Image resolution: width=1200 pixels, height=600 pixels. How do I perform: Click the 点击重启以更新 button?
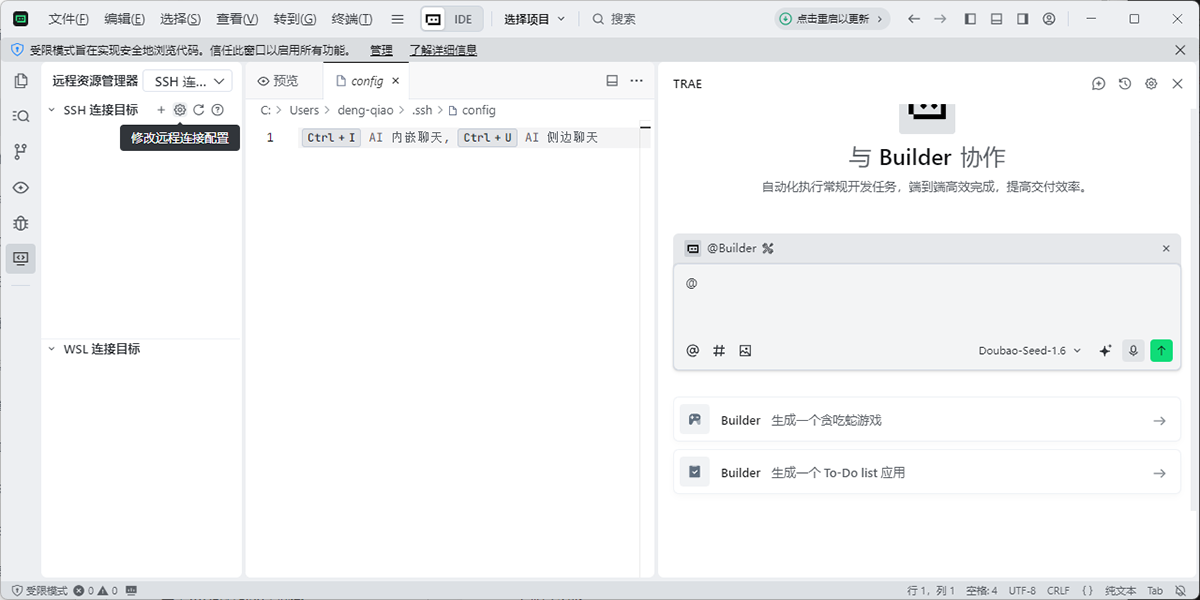[x=832, y=19]
